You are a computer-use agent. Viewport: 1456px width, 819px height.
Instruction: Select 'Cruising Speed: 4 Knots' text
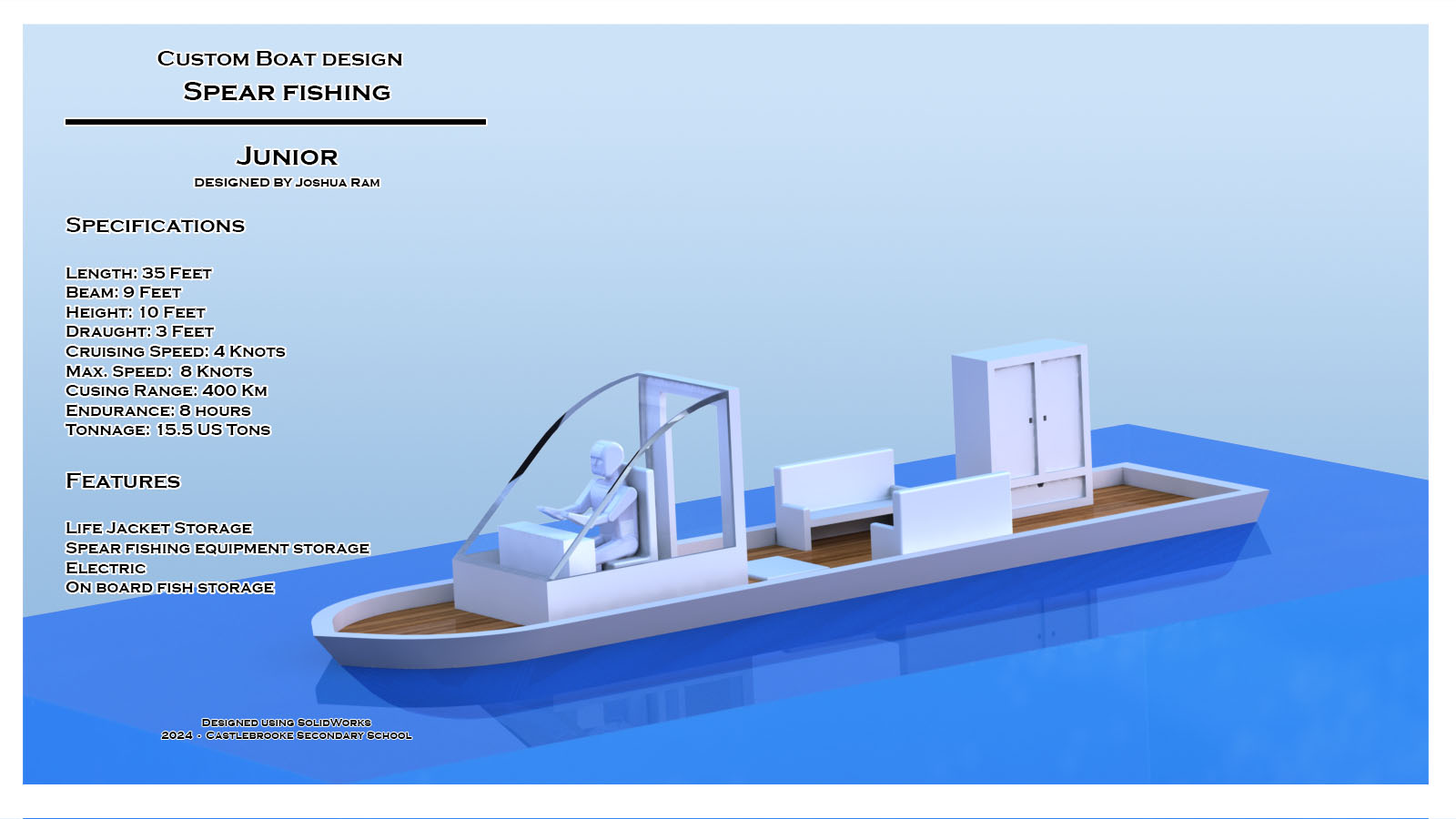pos(176,351)
